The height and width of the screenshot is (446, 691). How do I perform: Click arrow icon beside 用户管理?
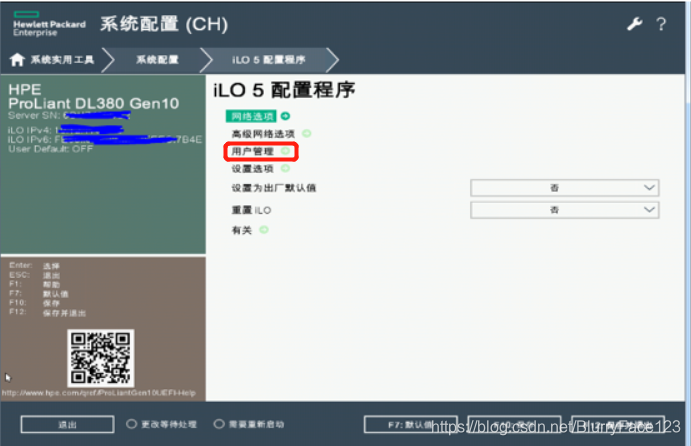pyautogui.click(x=286, y=151)
